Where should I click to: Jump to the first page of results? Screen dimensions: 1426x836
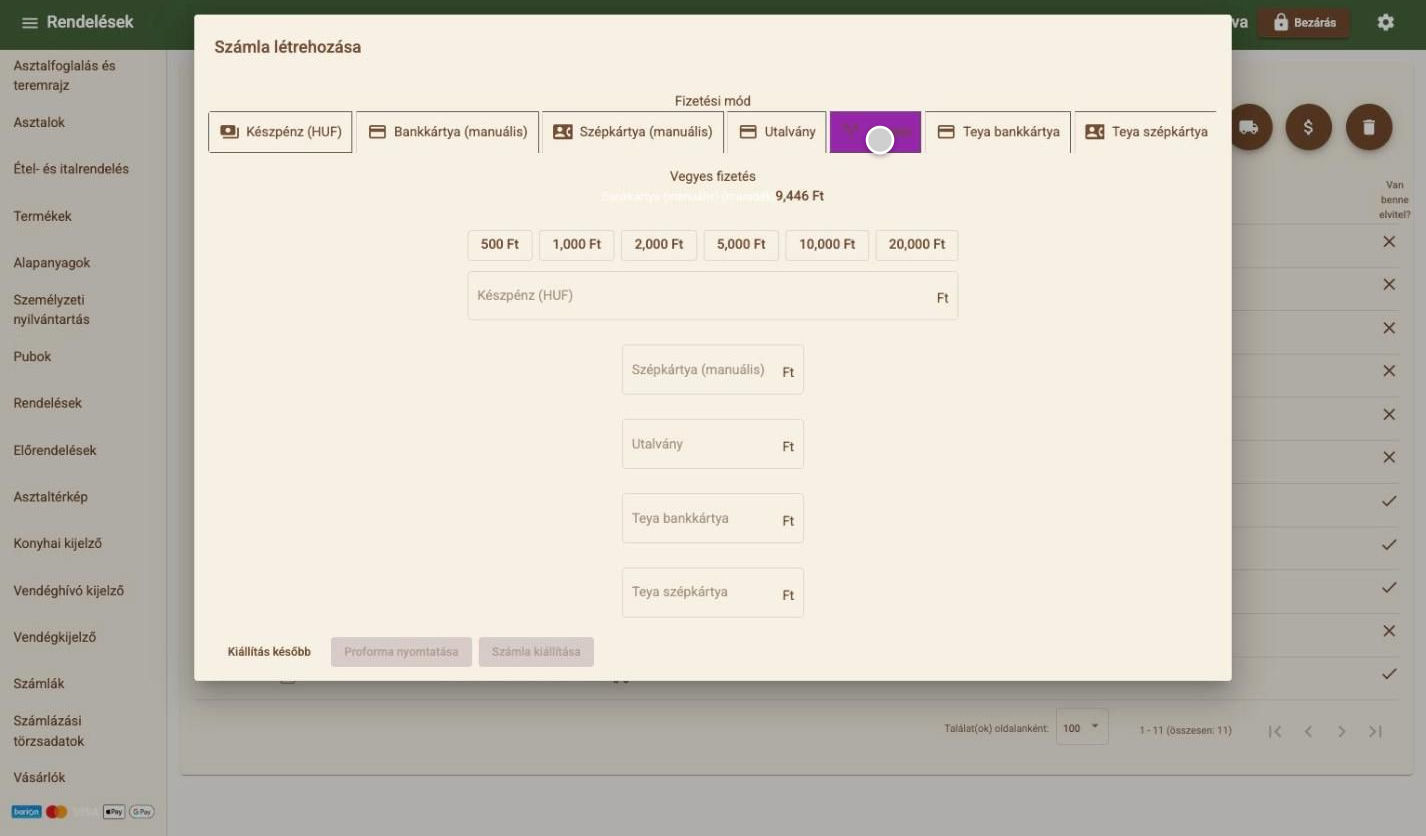[1274, 731]
